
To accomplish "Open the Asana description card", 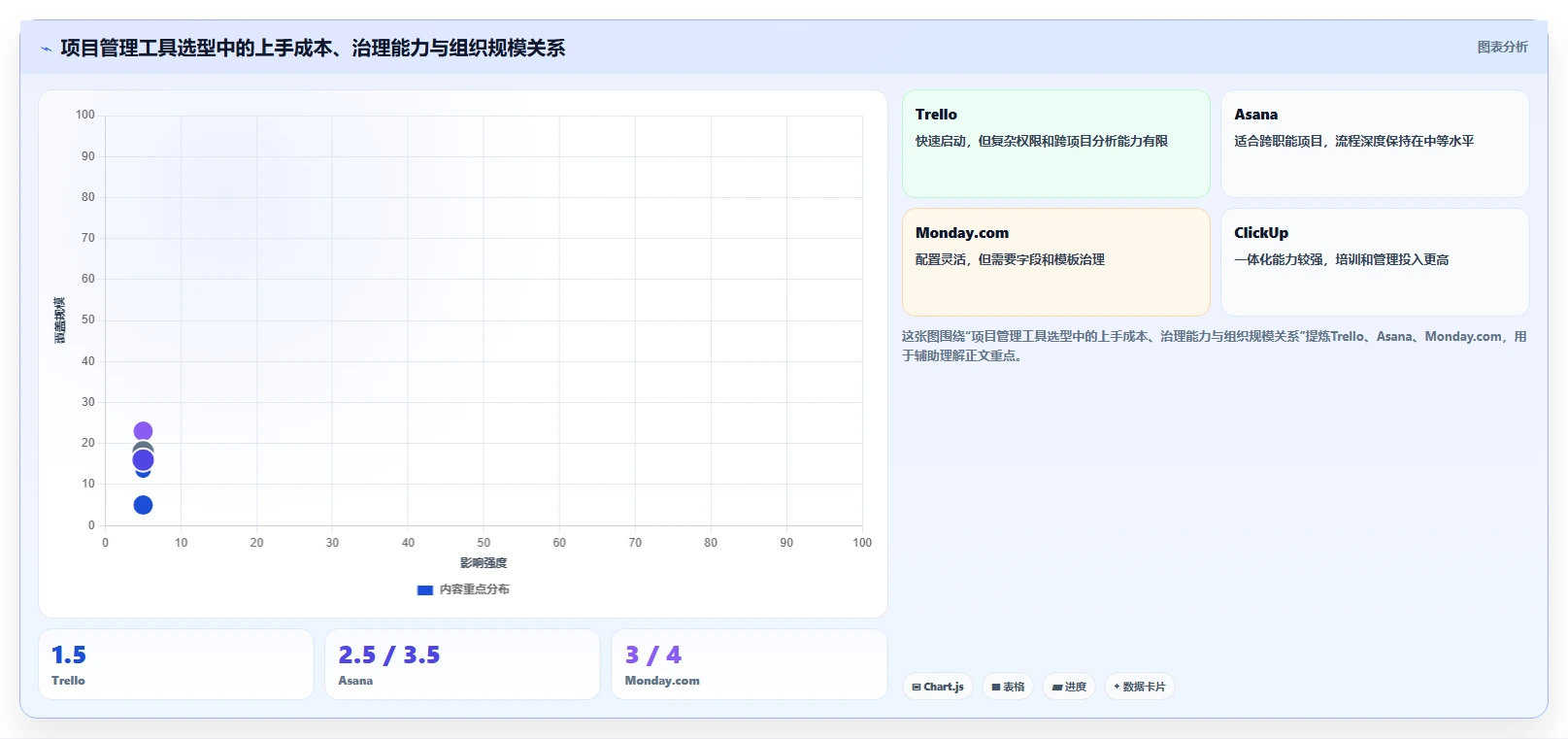I will [1375, 144].
